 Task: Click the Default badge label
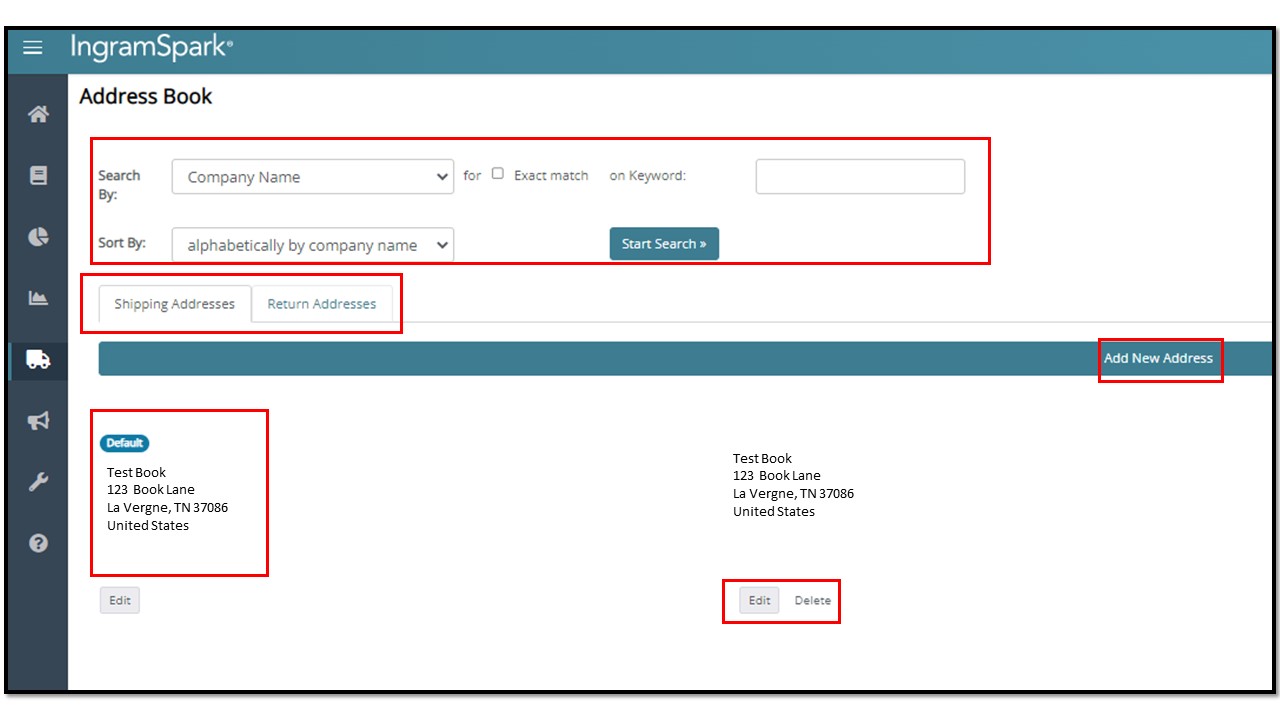click(125, 443)
